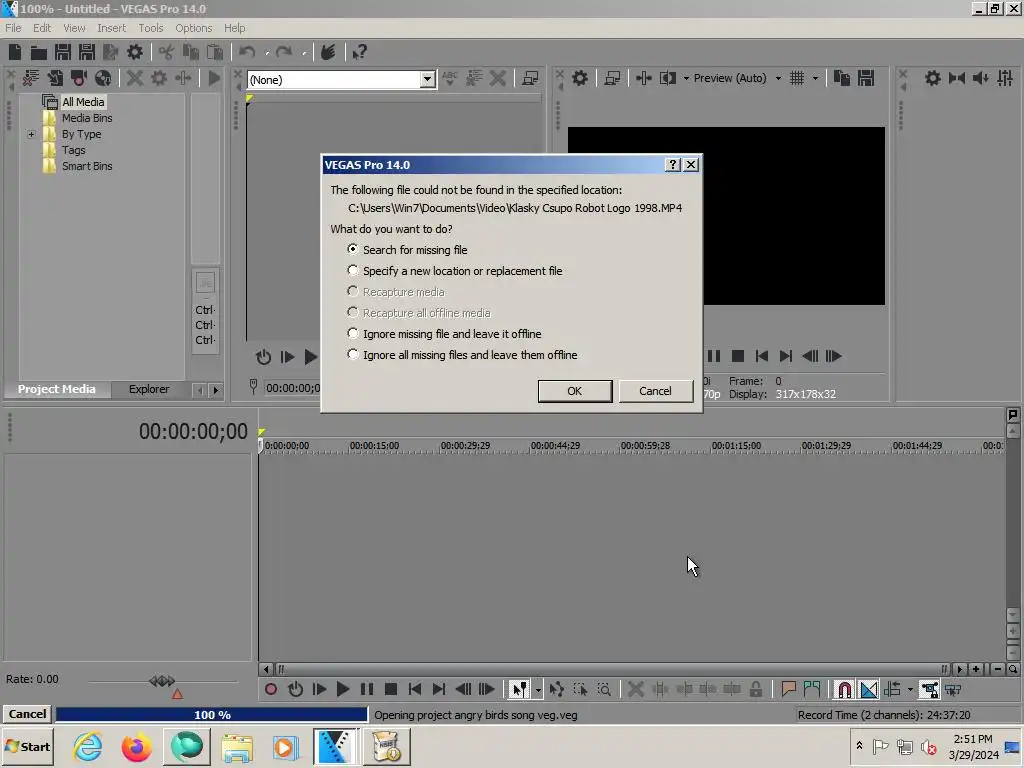The height and width of the screenshot is (768, 1024).
Task: Open the Options menu
Action: tap(193, 28)
